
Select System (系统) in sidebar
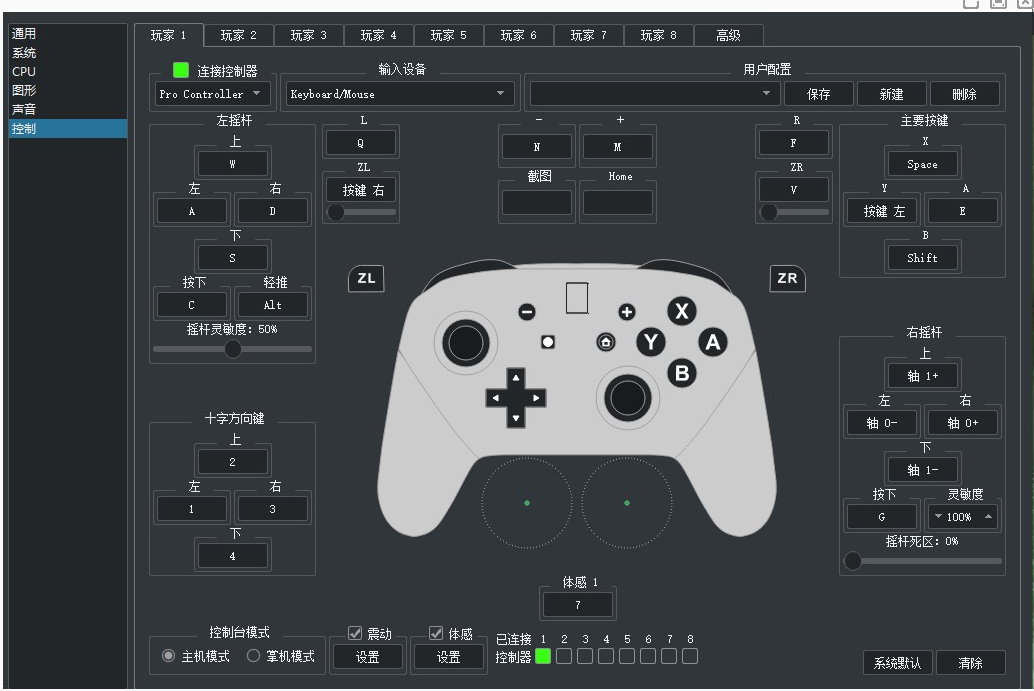pyautogui.click(x=67, y=52)
